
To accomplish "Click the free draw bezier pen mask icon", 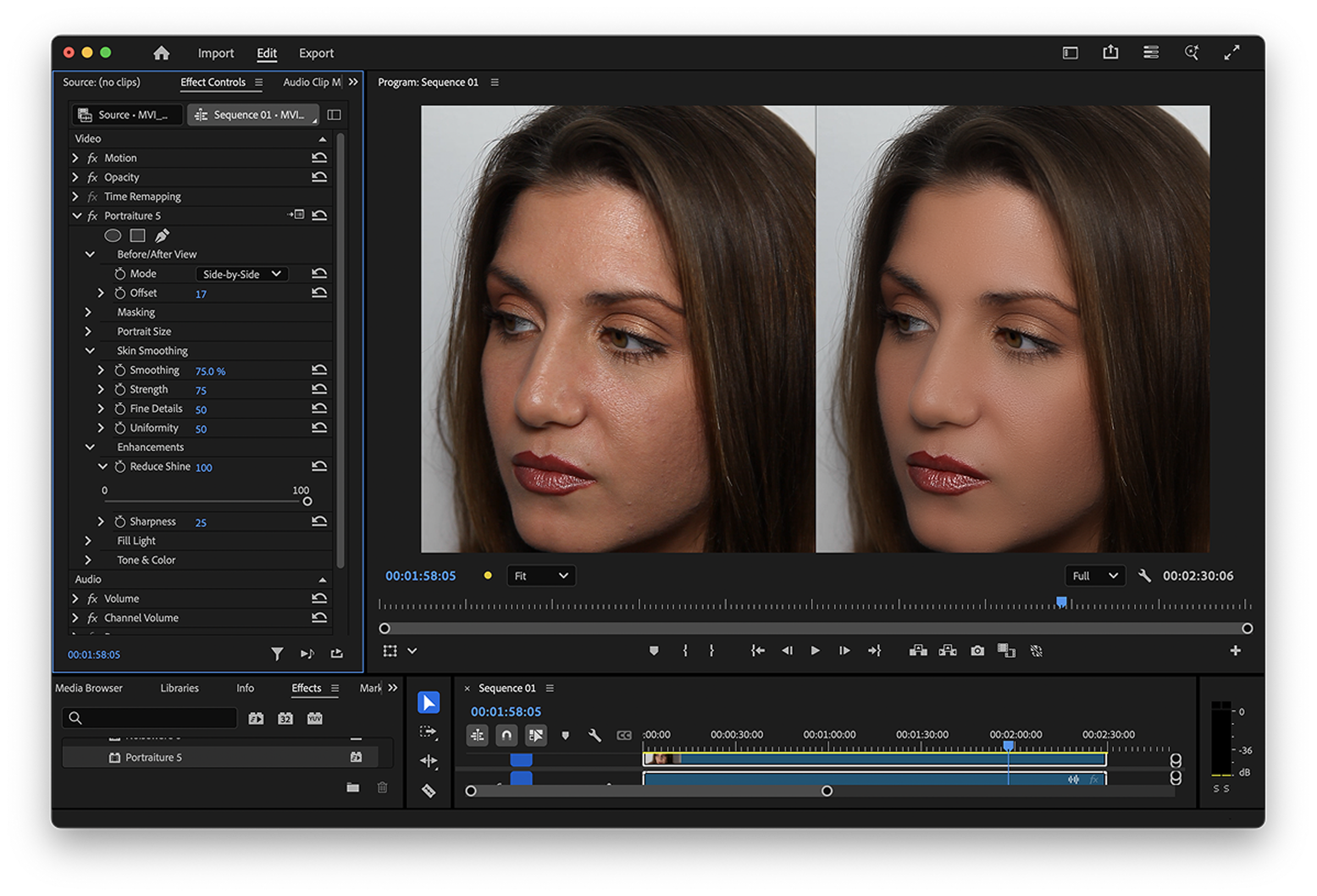I will (162, 235).
